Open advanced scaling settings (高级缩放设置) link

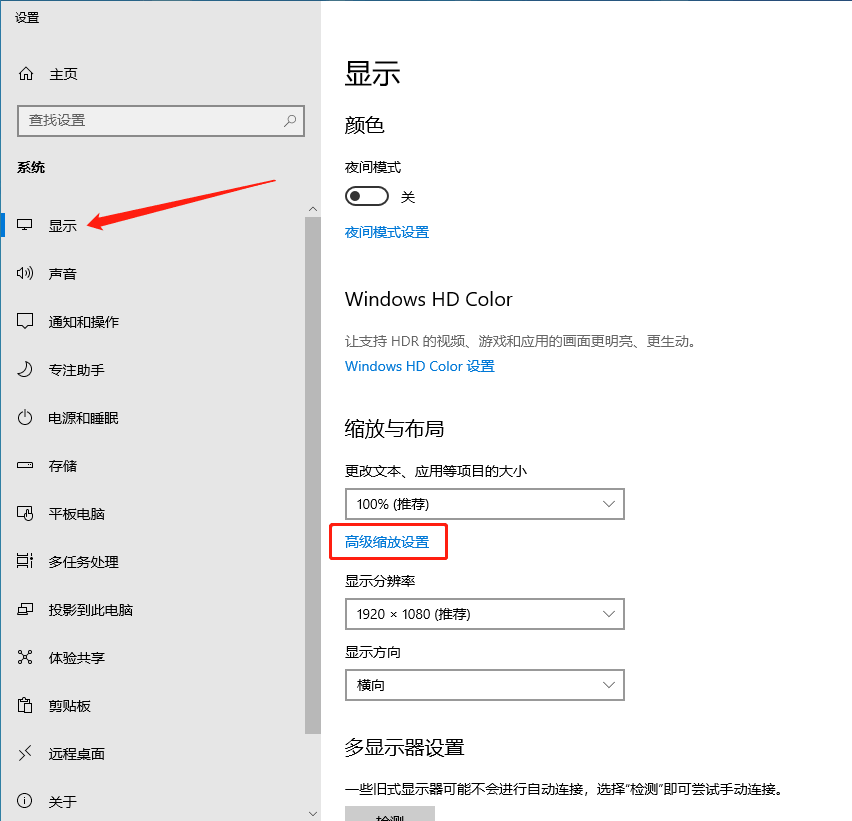pos(387,542)
